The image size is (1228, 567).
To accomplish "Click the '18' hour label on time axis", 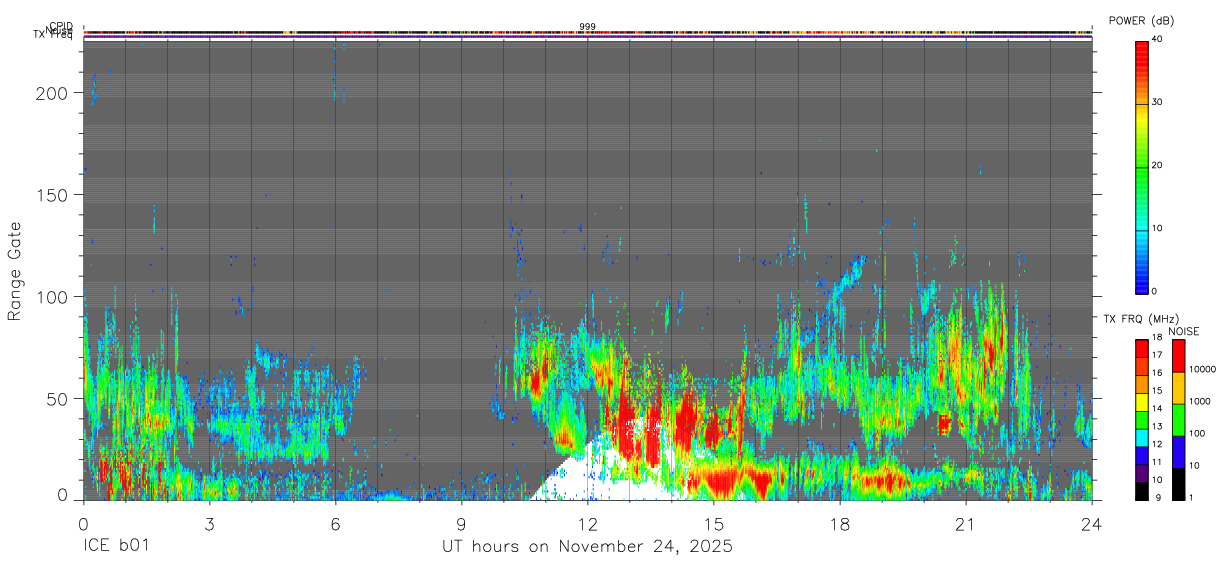I will (840, 525).
